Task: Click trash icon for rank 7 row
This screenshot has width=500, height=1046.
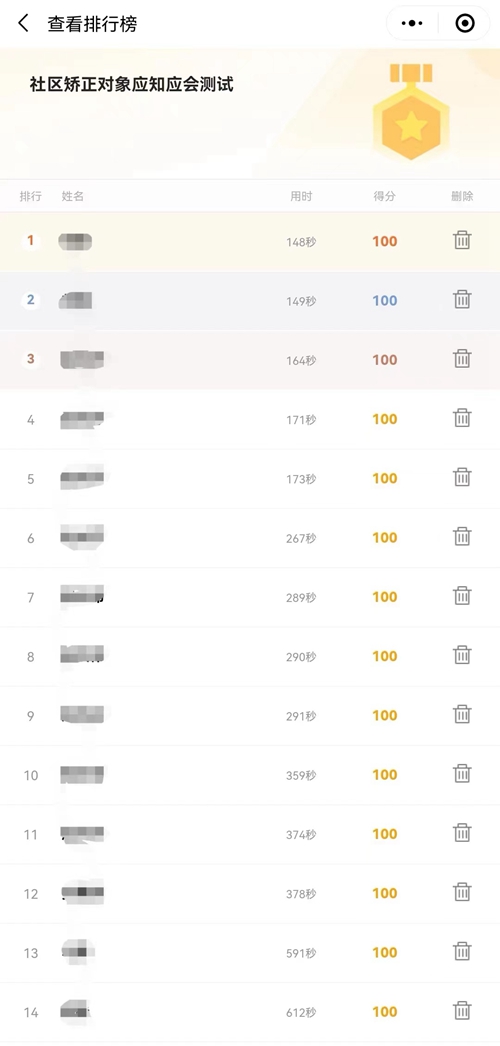Action: 462,596
